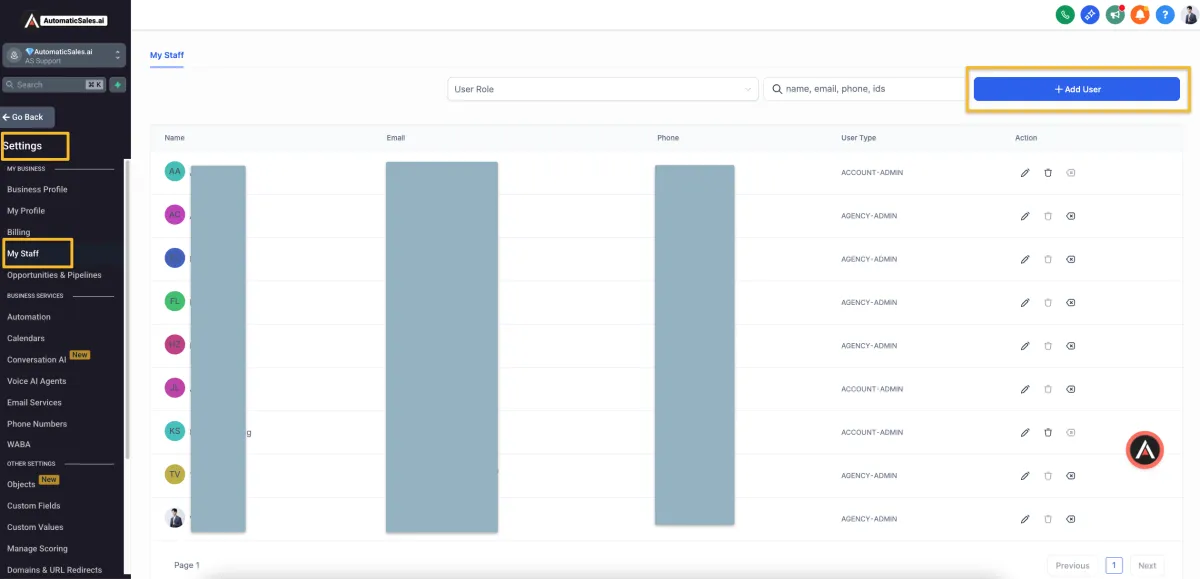Click the Email column header
Viewport: 1200px width, 579px height.
coord(396,138)
